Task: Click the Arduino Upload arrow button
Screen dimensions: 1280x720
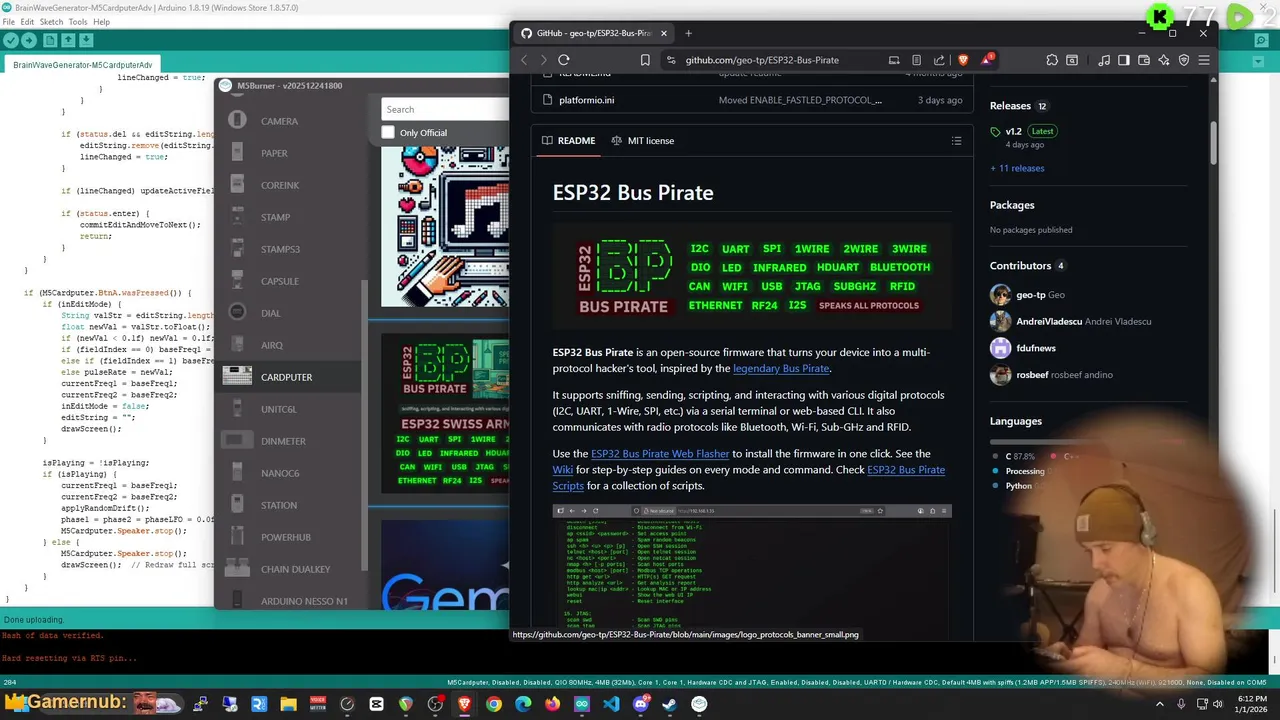Action: click(28, 40)
